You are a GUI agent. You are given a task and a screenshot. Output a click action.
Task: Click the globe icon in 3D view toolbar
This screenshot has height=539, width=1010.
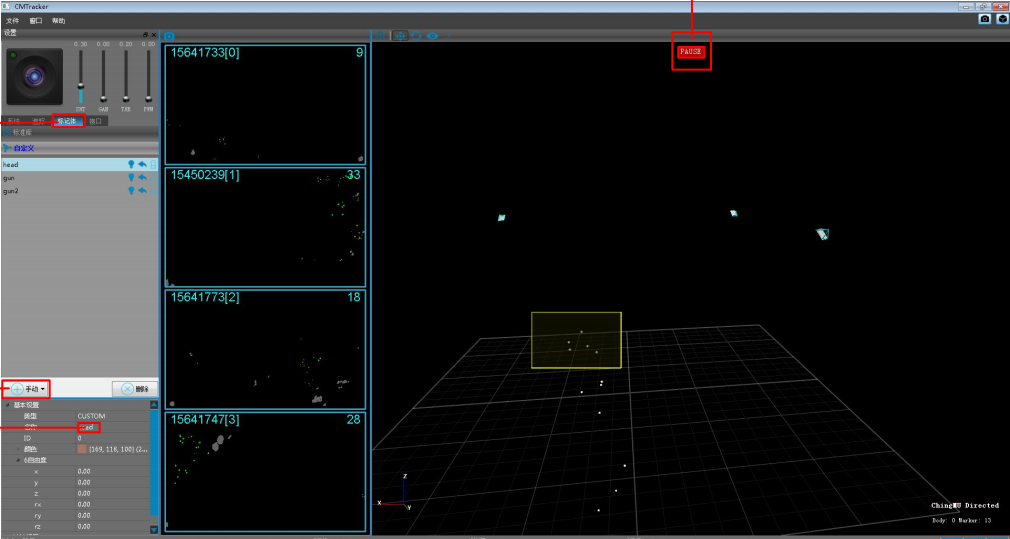point(381,35)
